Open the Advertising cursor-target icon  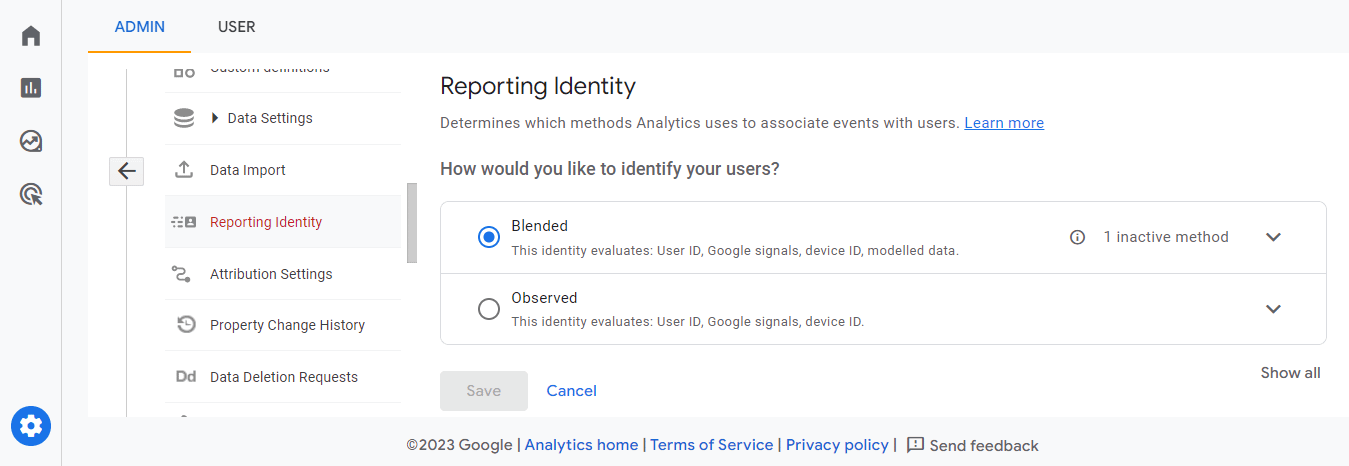31,194
